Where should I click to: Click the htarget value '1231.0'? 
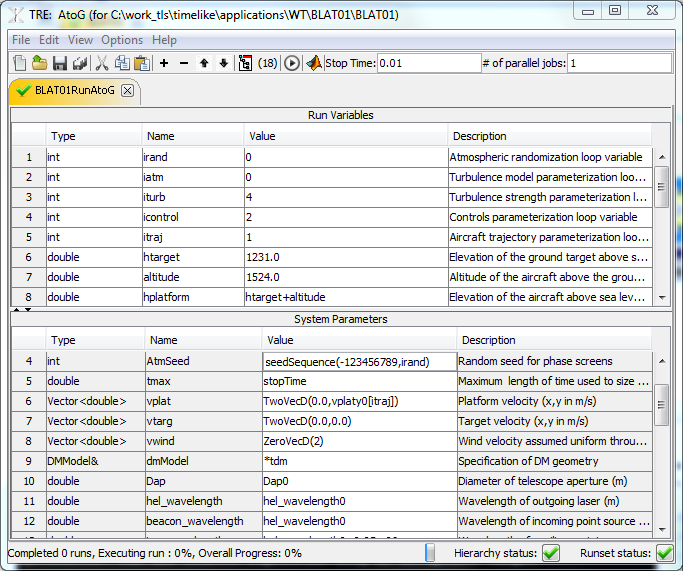coord(346,257)
